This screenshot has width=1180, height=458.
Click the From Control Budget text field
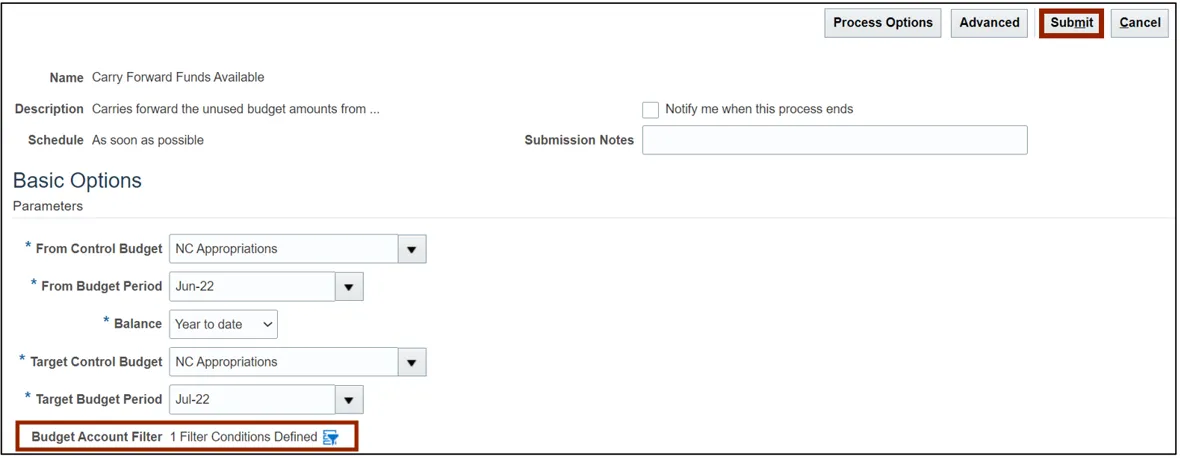click(x=284, y=249)
